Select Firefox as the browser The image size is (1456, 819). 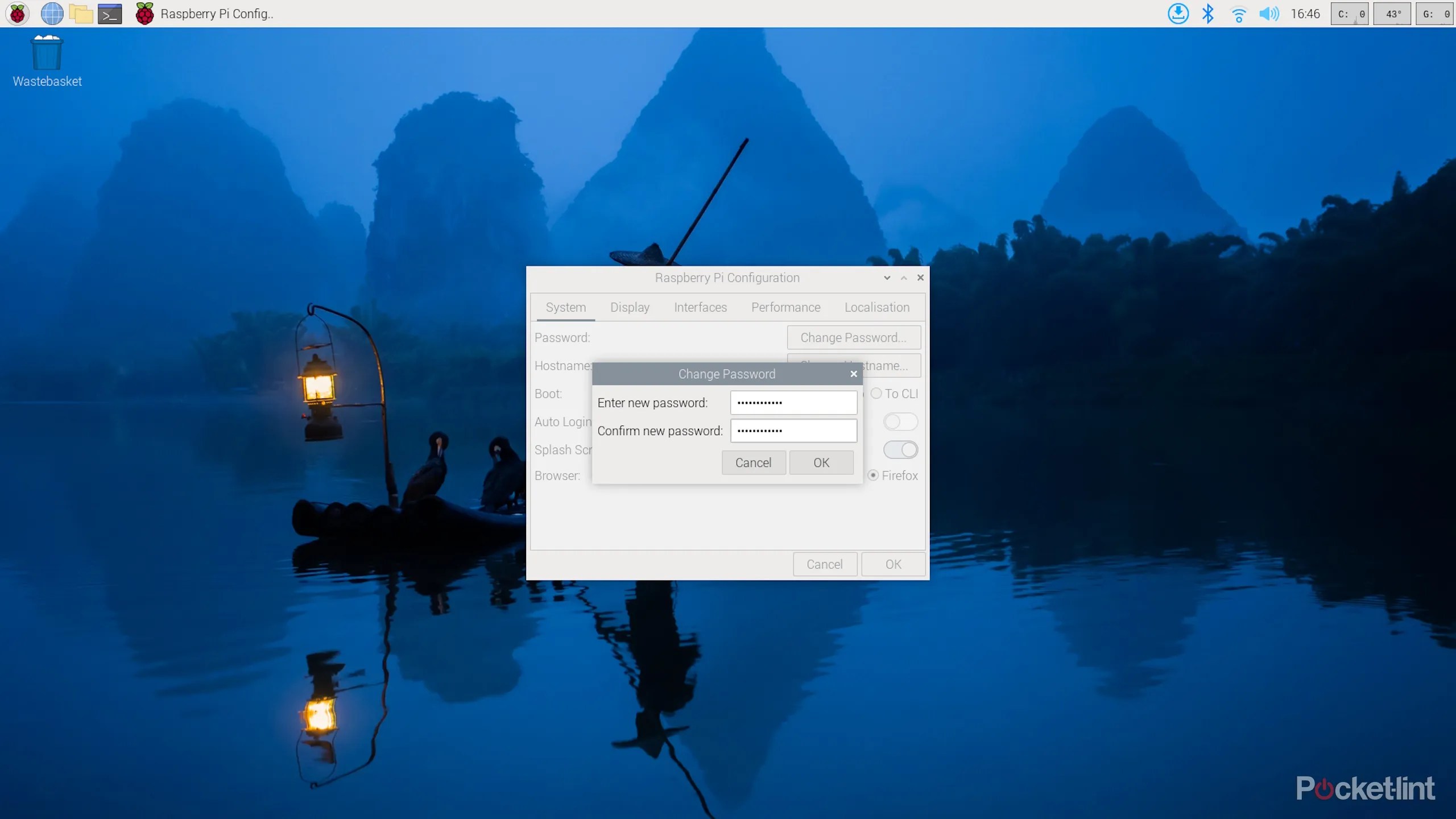click(874, 475)
